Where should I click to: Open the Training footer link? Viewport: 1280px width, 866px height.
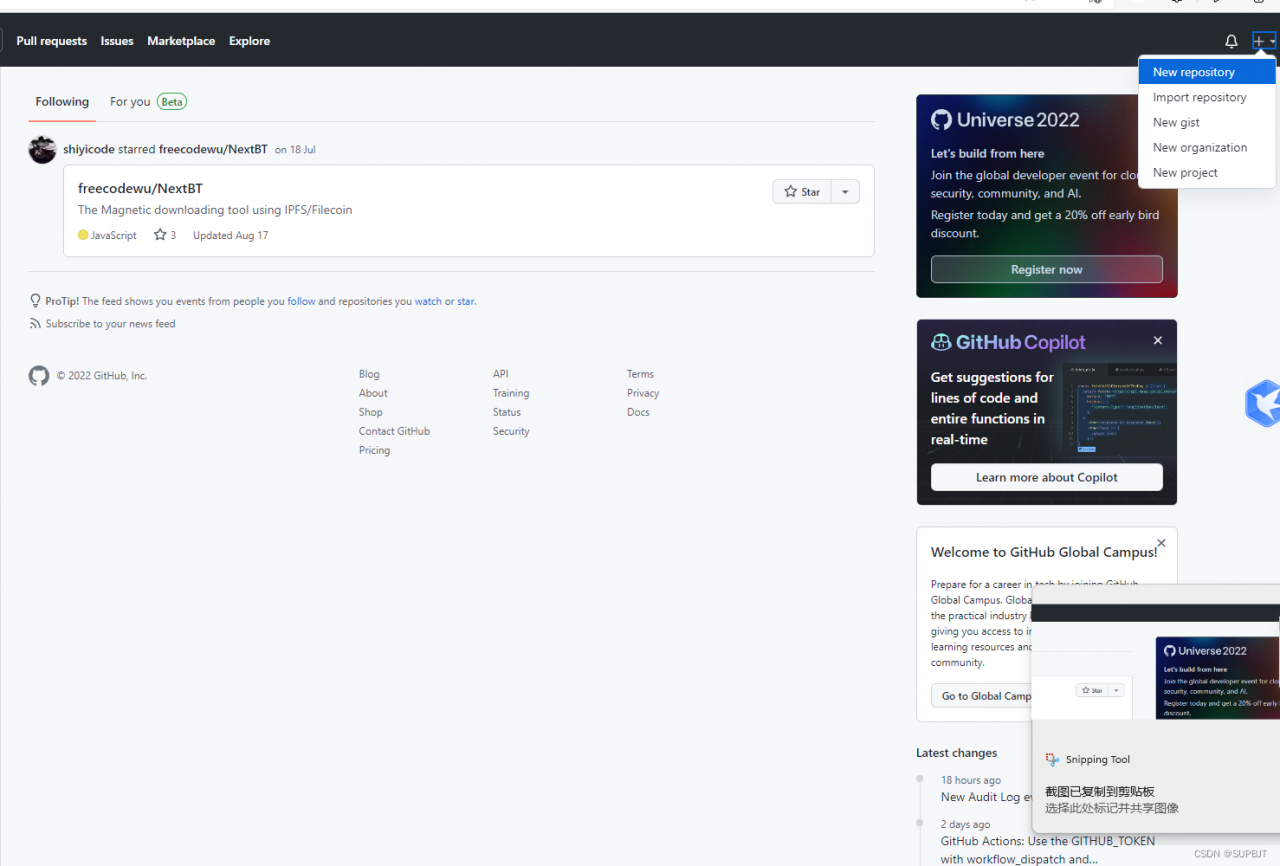click(x=511, y=393)
